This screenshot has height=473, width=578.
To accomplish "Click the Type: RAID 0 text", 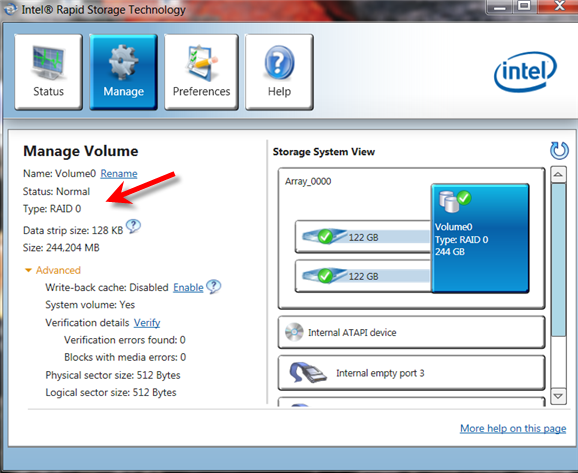I will 52,209.
